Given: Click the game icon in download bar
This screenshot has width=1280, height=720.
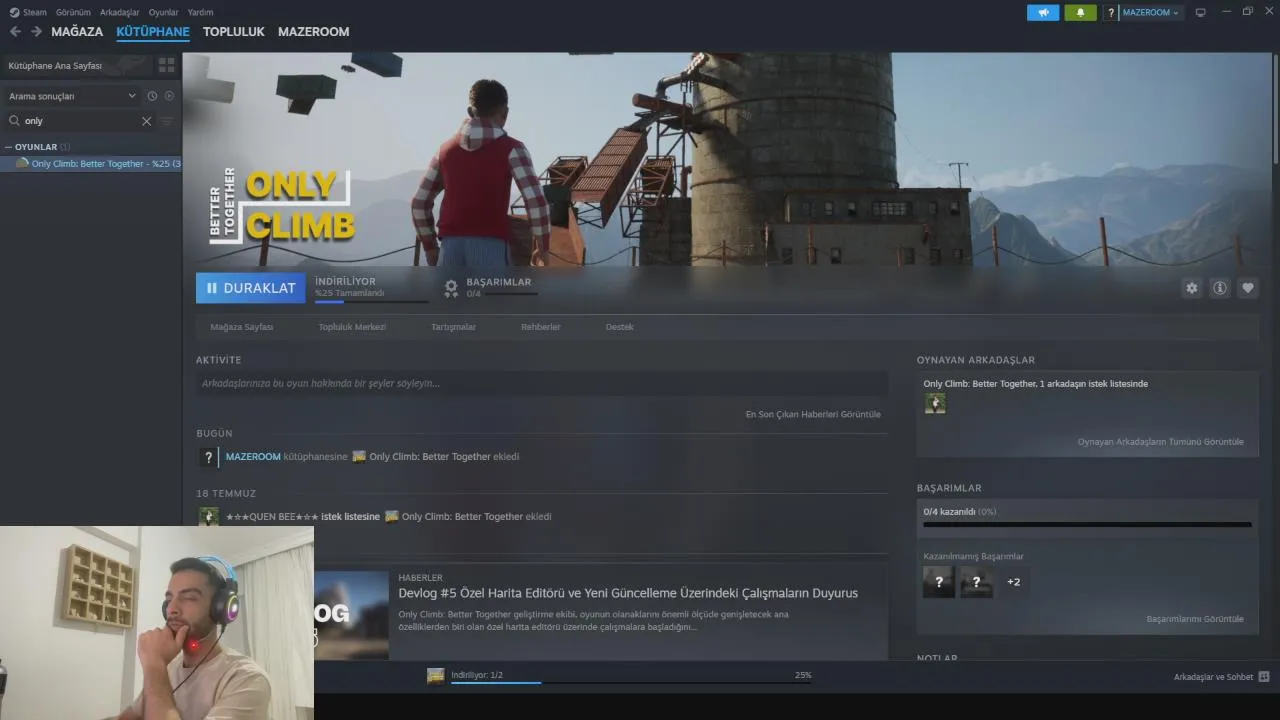Looking at the screenshot, I should (436, 676).
